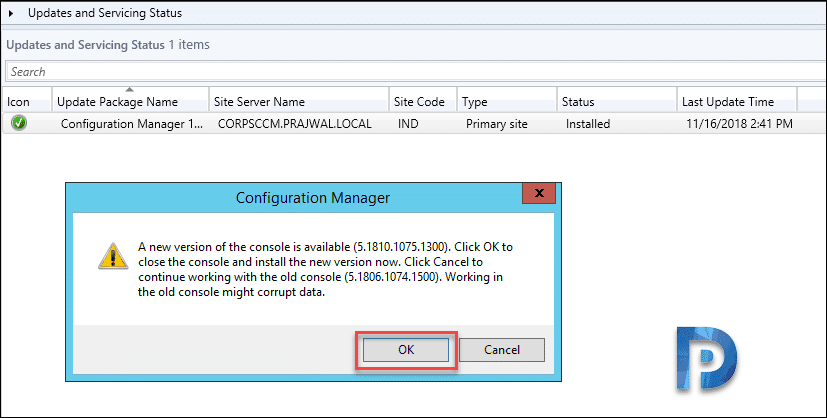
Task: Click OK to install new console
Action: (x=406, y=349)
